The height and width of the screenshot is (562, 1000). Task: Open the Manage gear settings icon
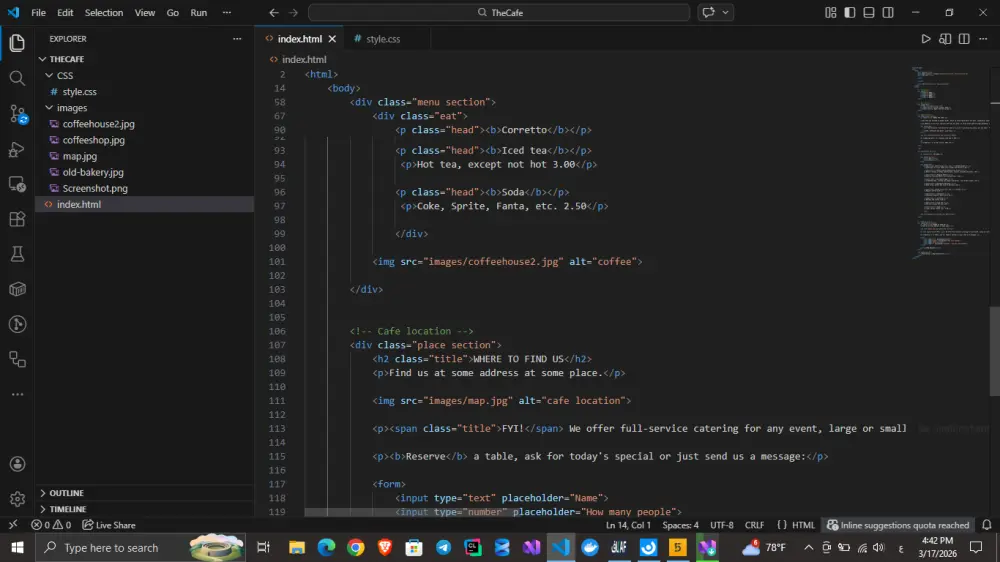(17, 498)
